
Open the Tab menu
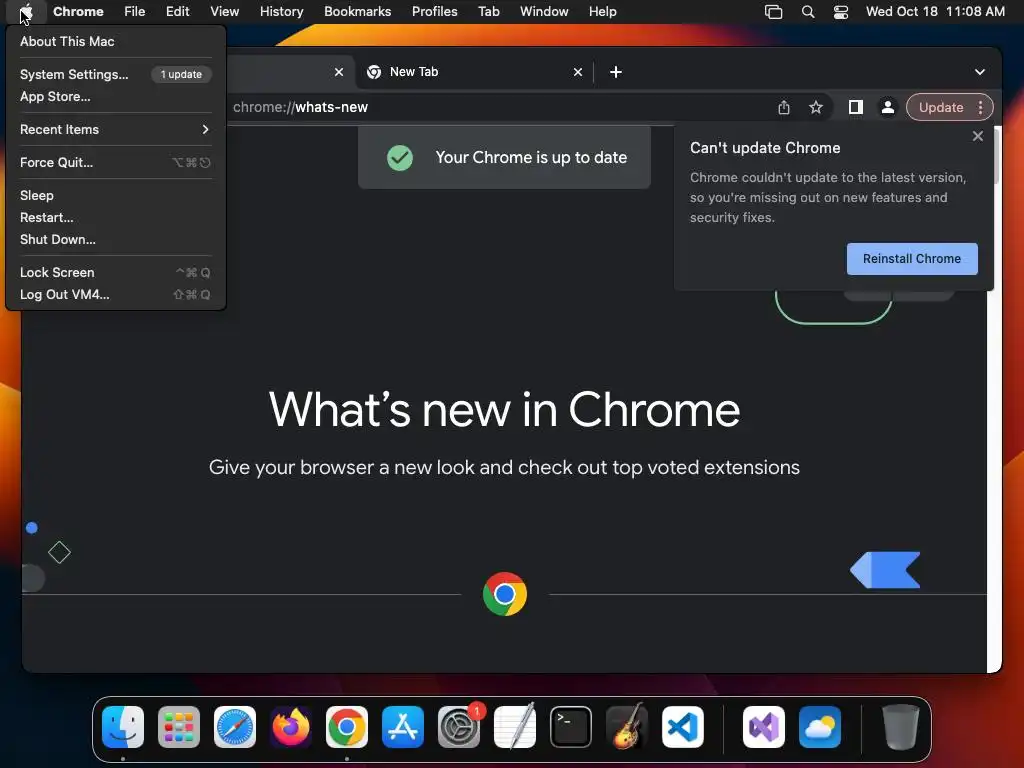click(488, 12)
